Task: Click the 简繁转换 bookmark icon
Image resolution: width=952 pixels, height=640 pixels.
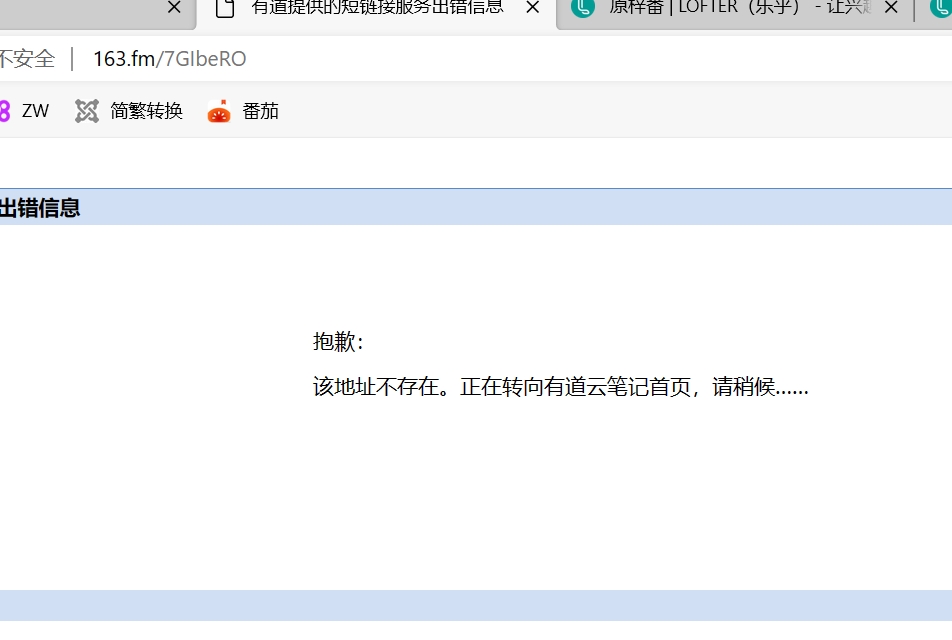Action: 87,111
